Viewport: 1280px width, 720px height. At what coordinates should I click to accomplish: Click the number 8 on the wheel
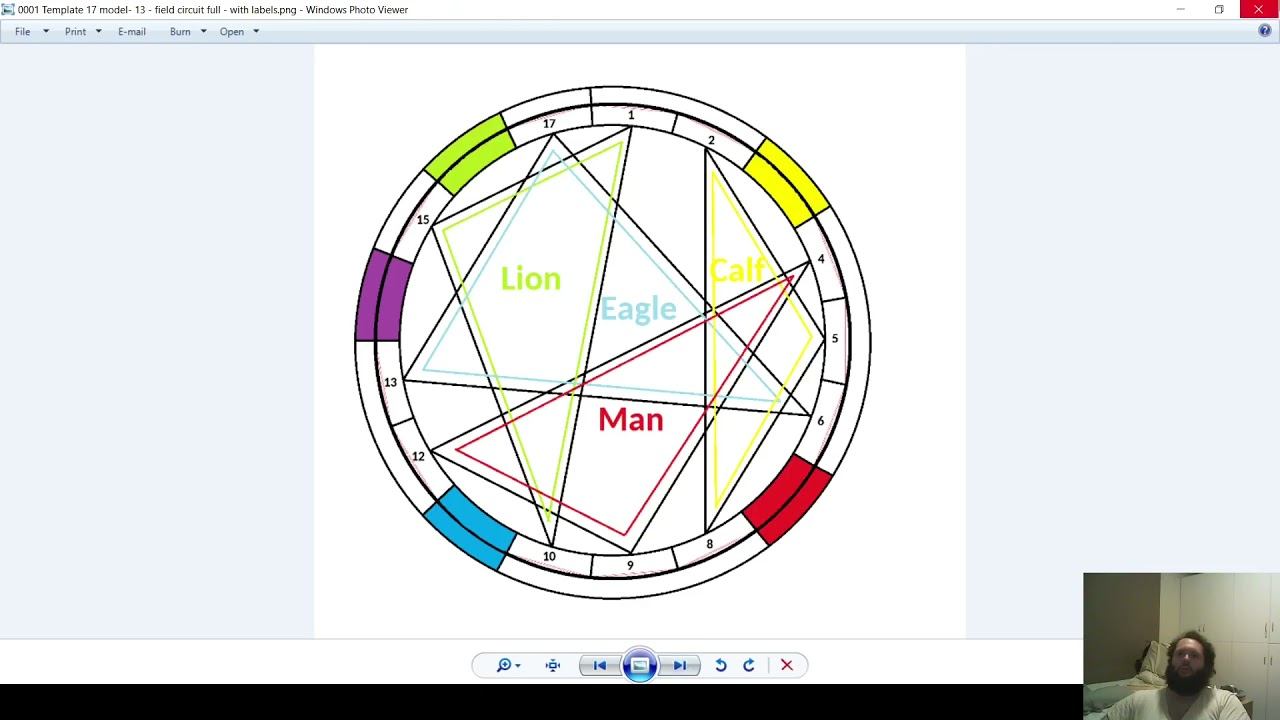coord(710,545)
